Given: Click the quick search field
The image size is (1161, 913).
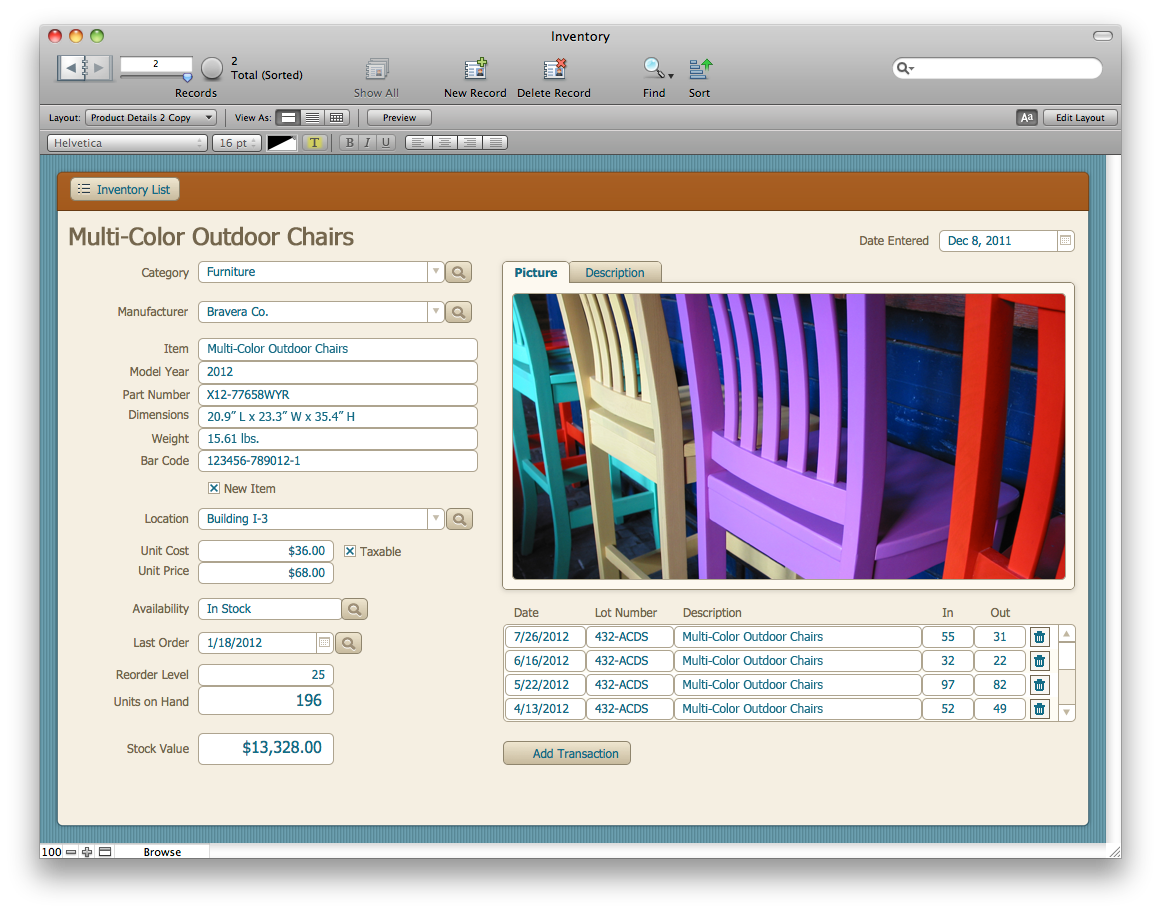Looking at the screenshot, I should 997,68.
